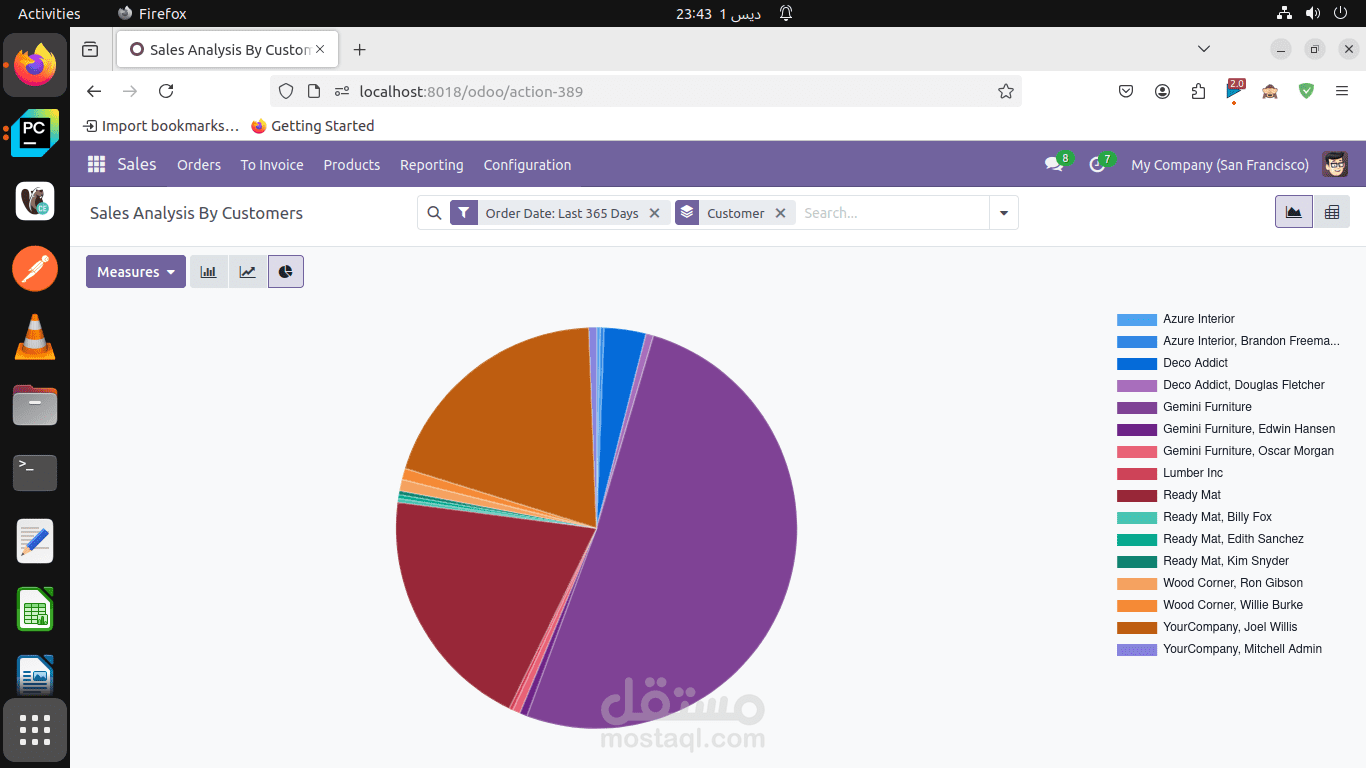This screenshot has height=768, width=1366.
Task: Select the bar chart icon
Action: coord(208,271)
